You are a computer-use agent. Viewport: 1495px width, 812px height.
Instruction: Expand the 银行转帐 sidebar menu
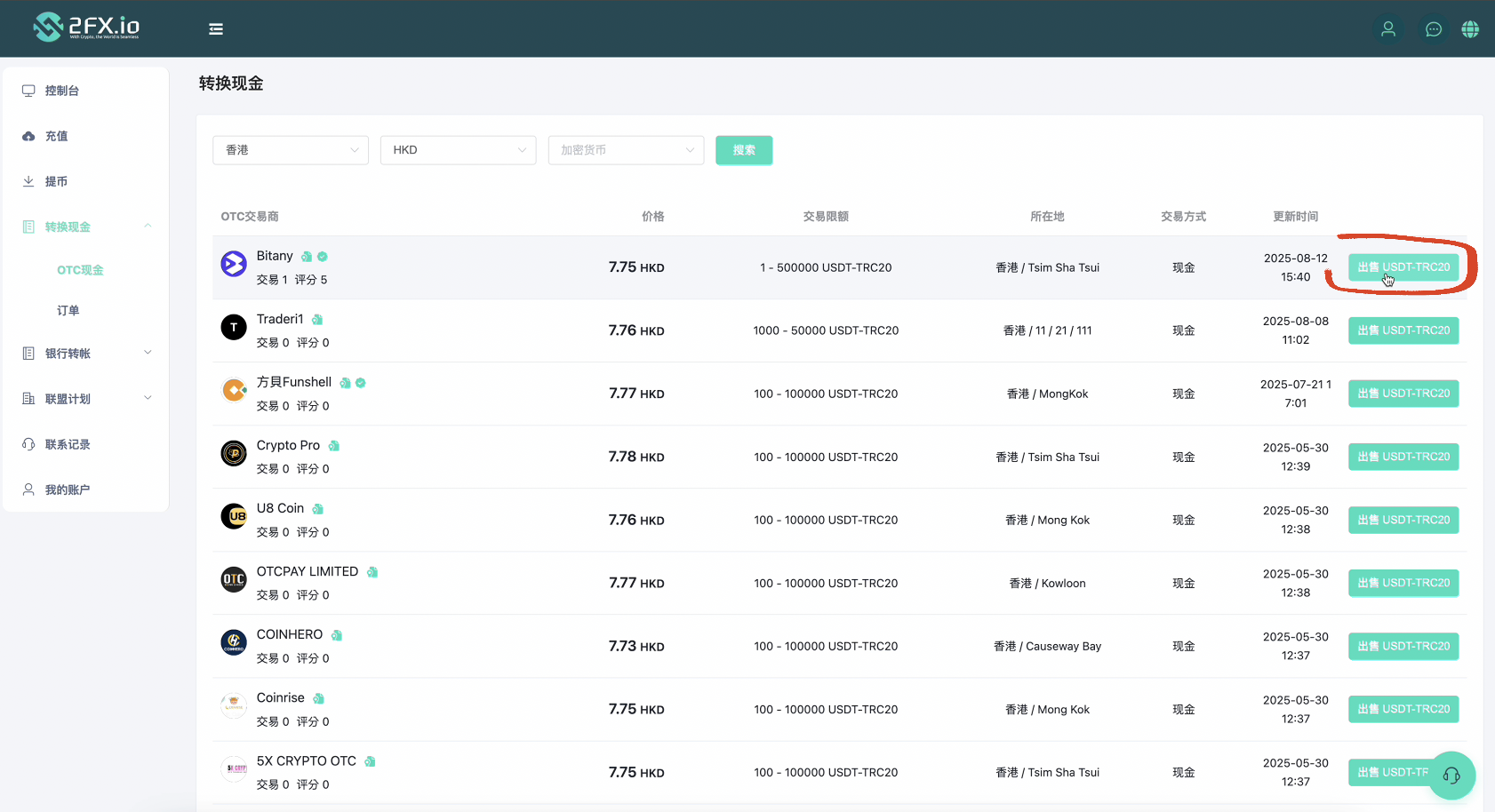point(86,354)
